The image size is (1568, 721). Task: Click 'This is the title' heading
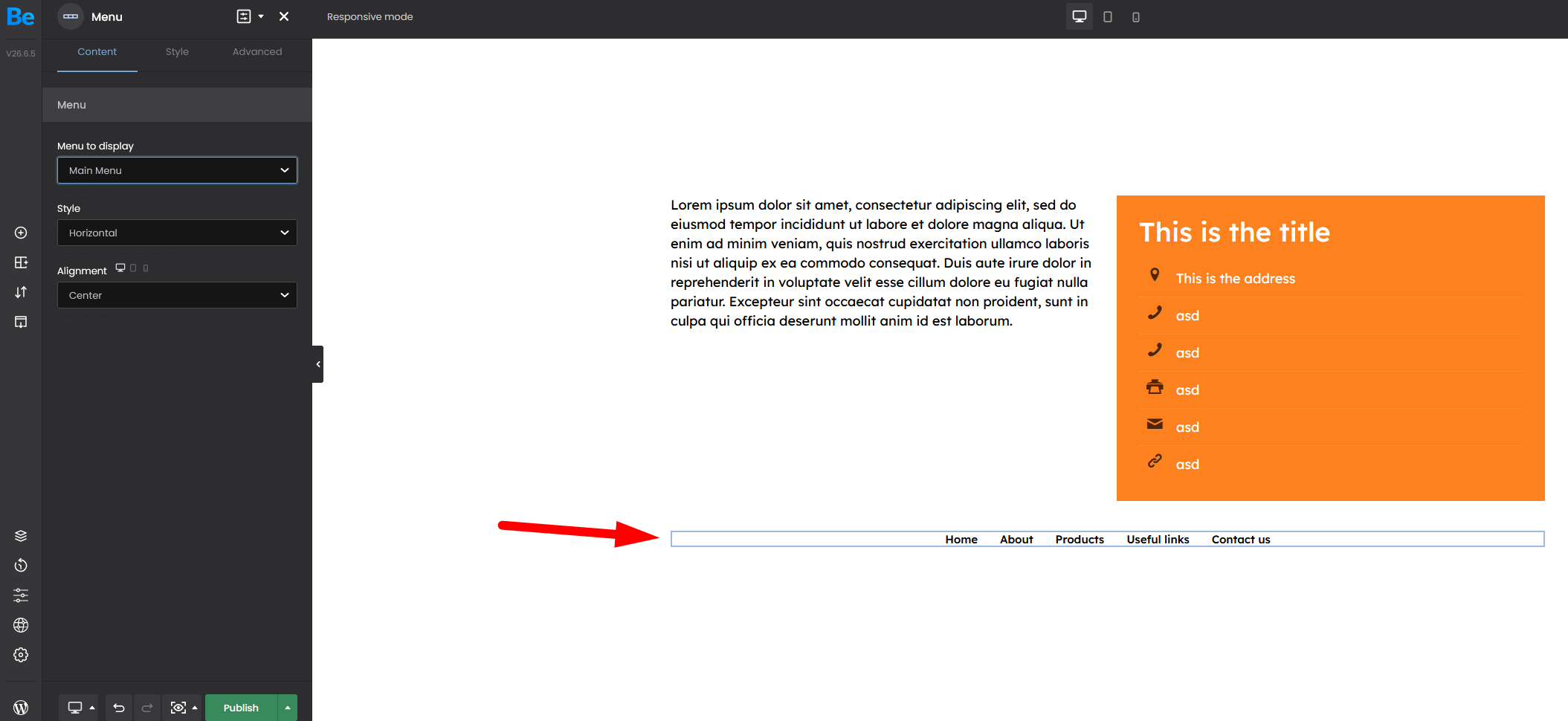pyautogui.click(x=1235, y=233)
